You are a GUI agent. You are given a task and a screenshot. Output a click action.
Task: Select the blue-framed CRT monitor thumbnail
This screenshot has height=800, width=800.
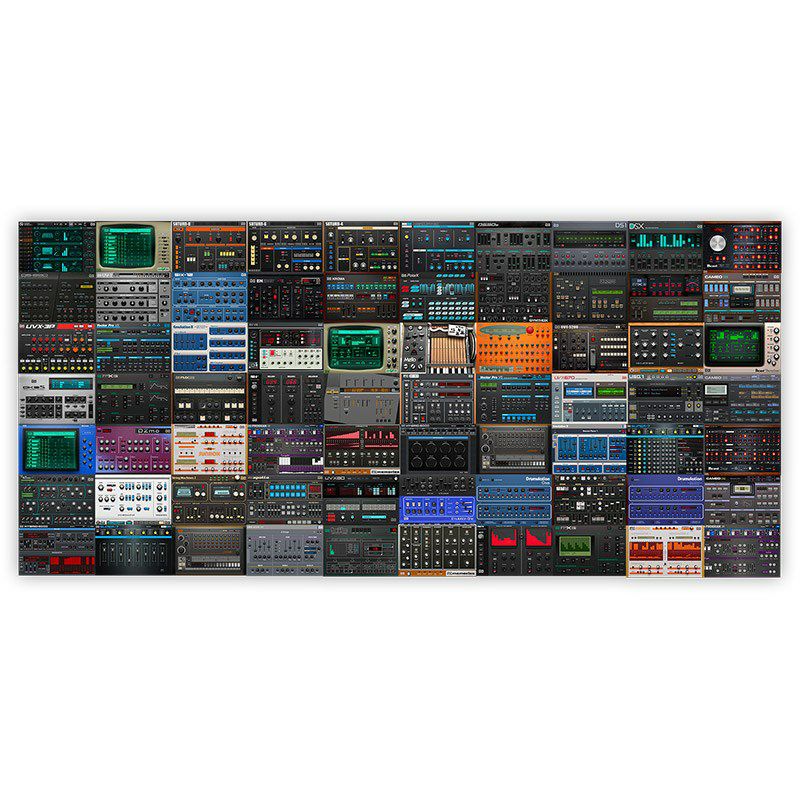coord(57,449)
